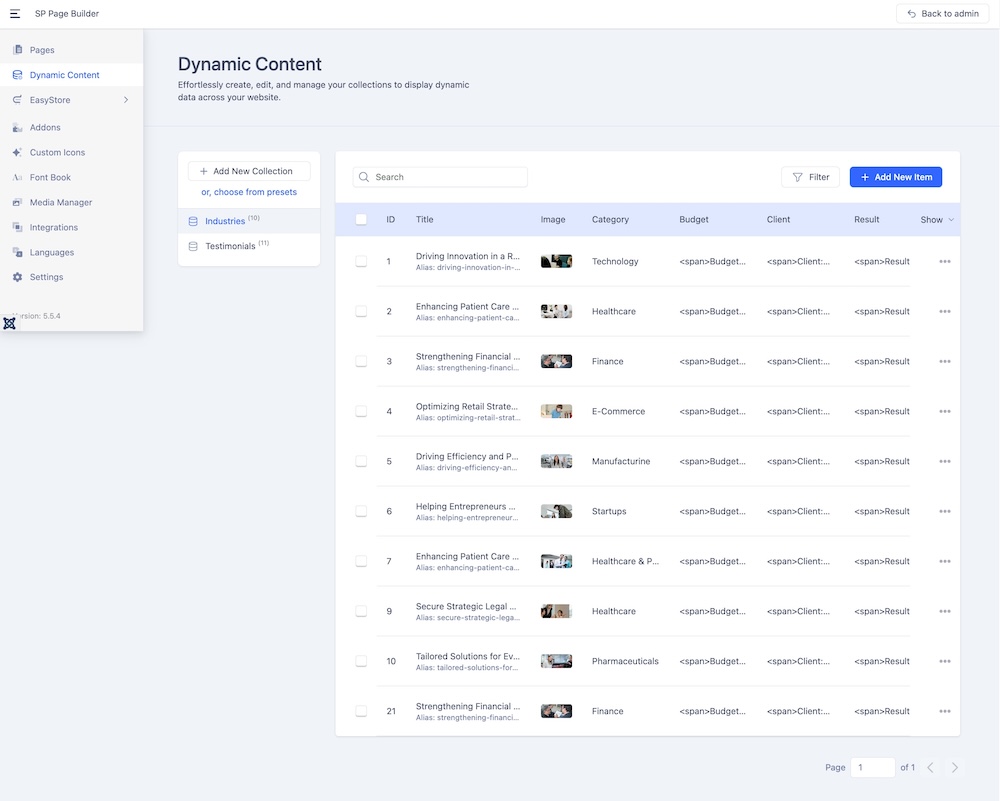This screenshot has width=1000, height=801.
Task: Tick the select-all checkbox in header
Action: pos(361,220)
